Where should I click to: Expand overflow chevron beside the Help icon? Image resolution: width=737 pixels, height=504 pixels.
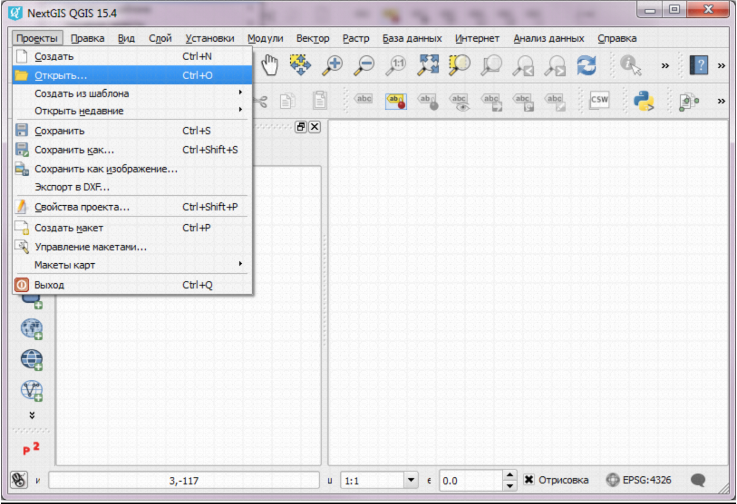pyautogui.click(x=721, y=66)
